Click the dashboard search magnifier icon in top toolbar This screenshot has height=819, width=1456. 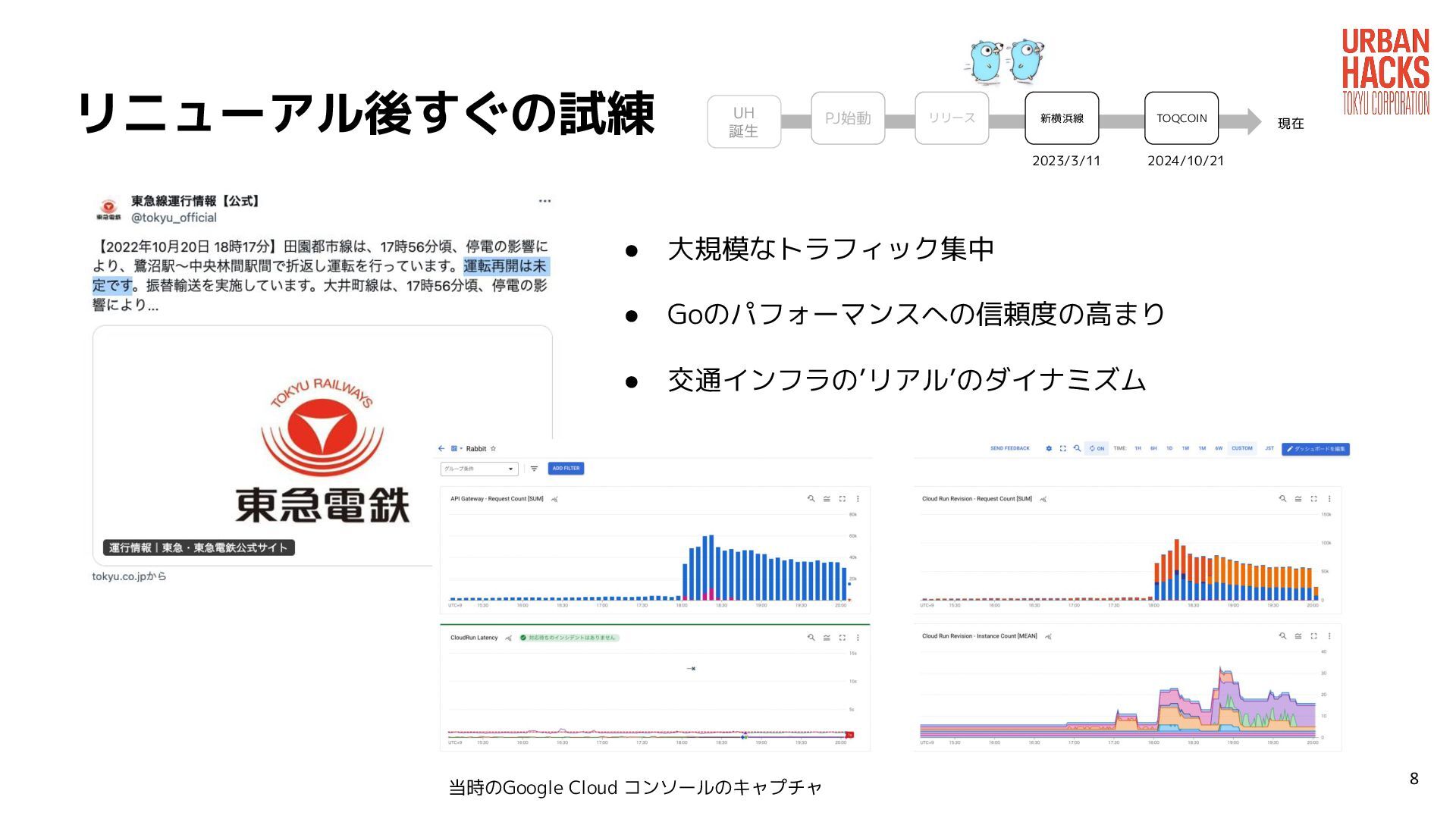click(1077, 449)
